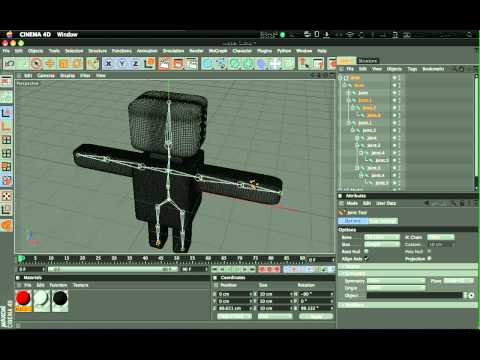
Task: Open the Plane dropdown
Action: [458, 281]
